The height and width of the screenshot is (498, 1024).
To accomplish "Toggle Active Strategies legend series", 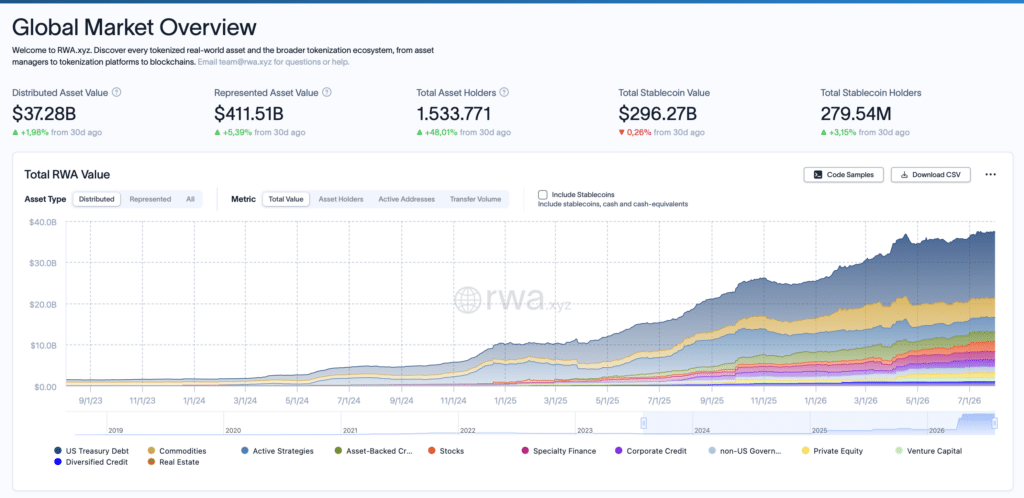I will click(277, 451).
